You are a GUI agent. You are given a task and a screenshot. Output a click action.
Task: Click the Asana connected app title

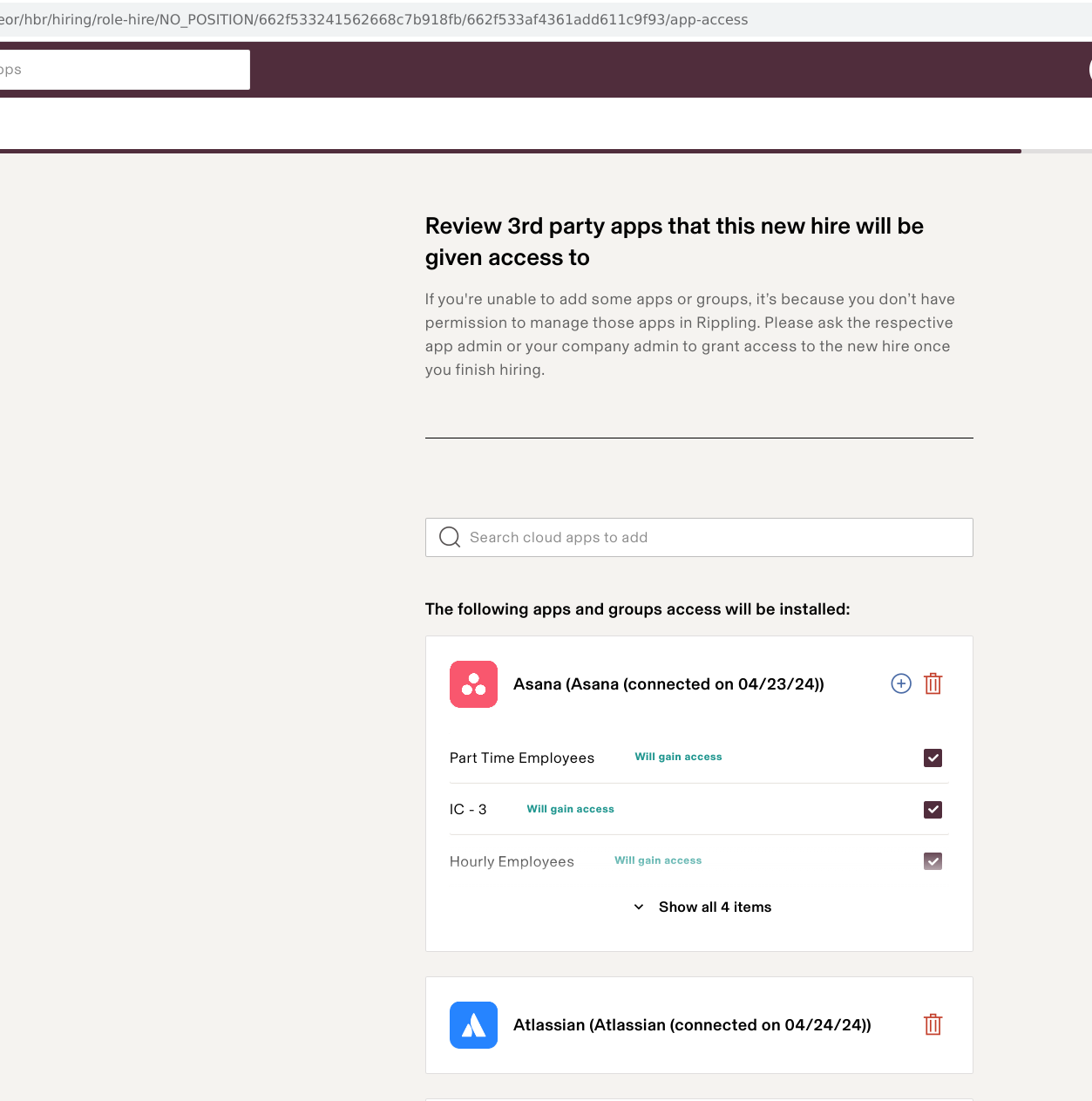pyautogui.click(x=668, y=684)
